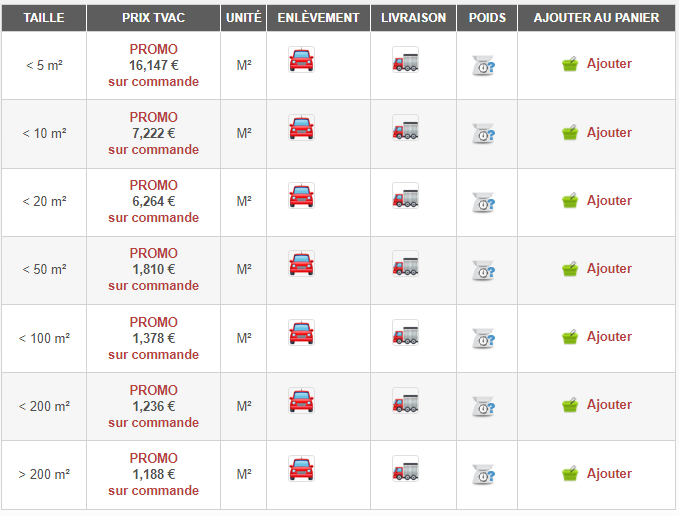Click the delivery truck icon for < 5 m²
Viewport: 679px width, 516px height.
click(x=405, y=60)
